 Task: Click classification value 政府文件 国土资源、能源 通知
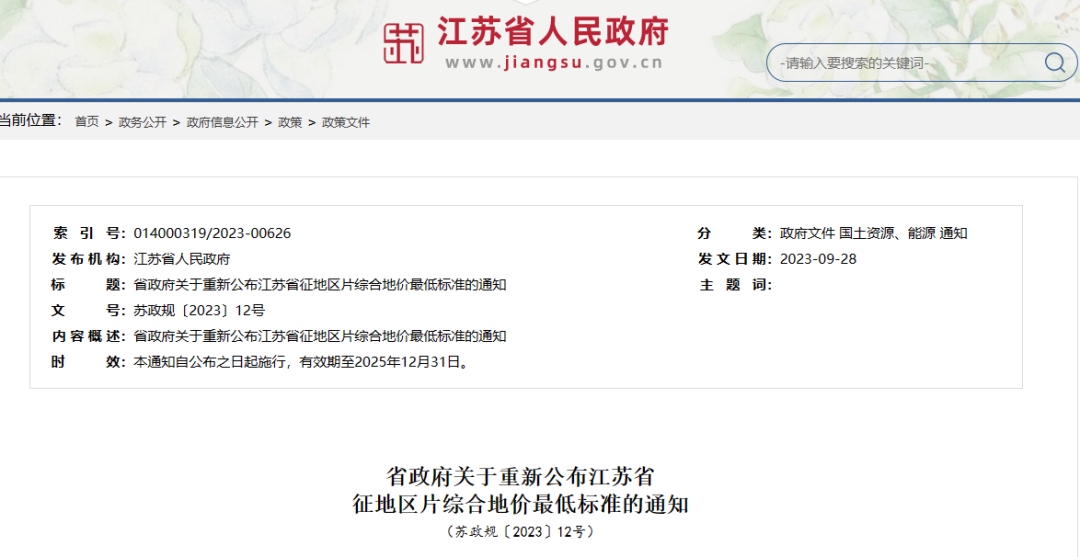[x=873, y=233]
